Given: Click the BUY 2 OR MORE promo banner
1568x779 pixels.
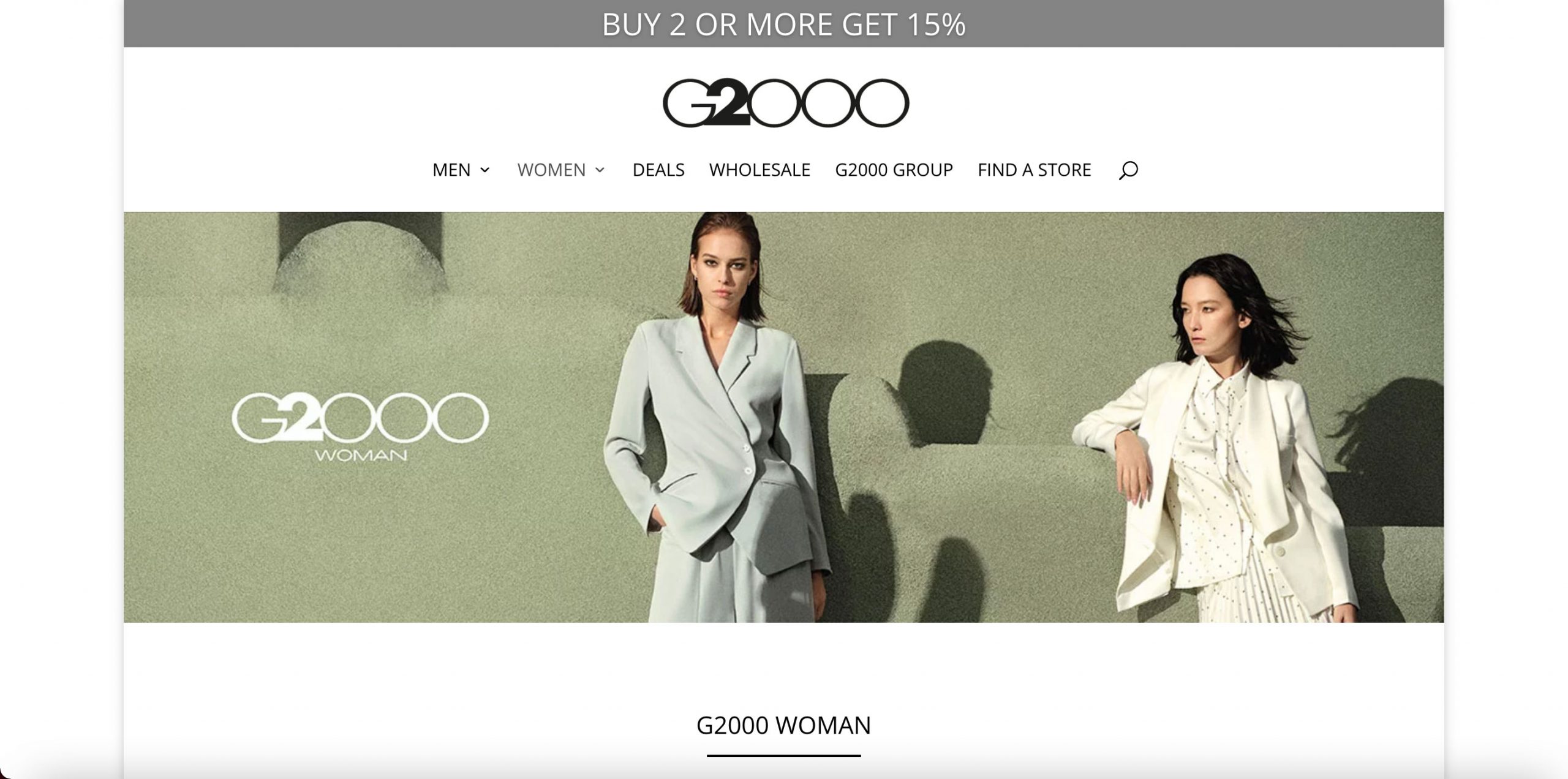Looking at the screenshot, I should pyautogui.click(x=784, y=24).
